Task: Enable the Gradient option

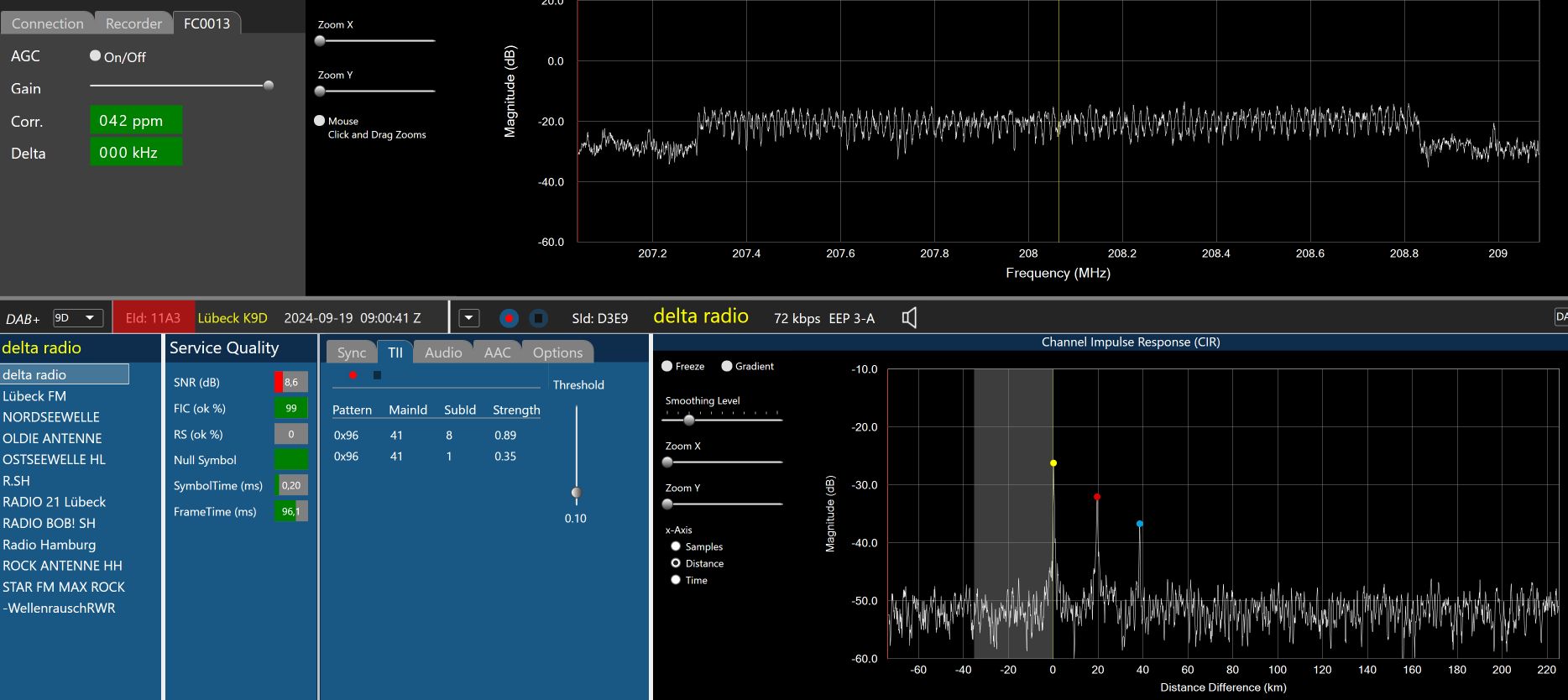Action: [727, 366]
